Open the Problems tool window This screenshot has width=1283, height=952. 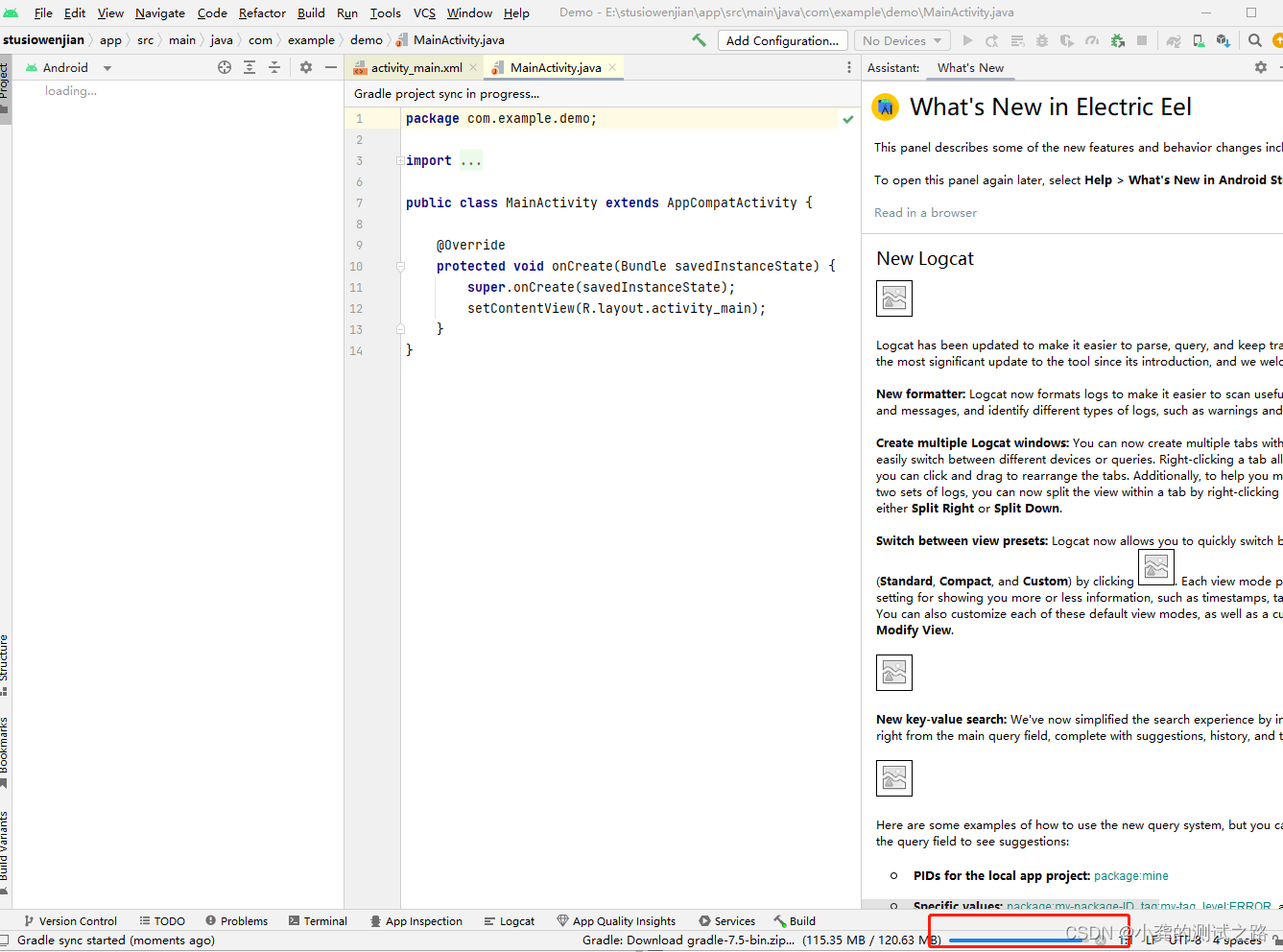tap(236, 920)
